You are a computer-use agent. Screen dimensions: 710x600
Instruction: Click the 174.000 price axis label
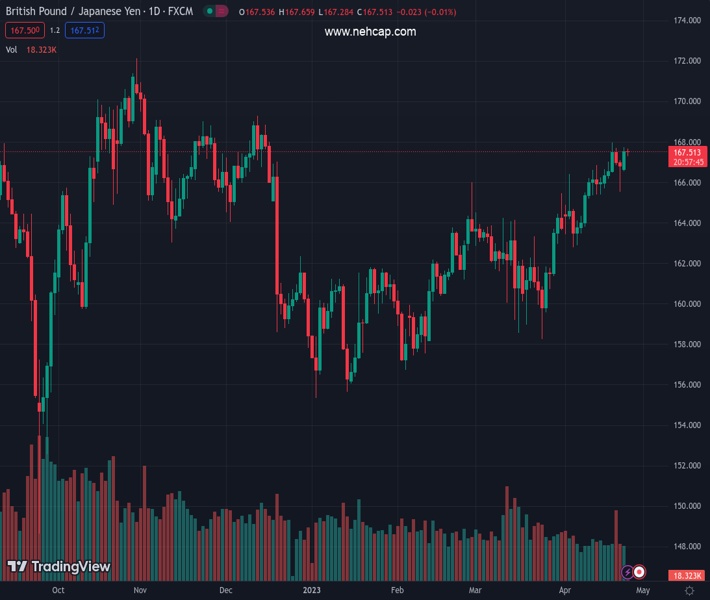click(x=687, y=20)
